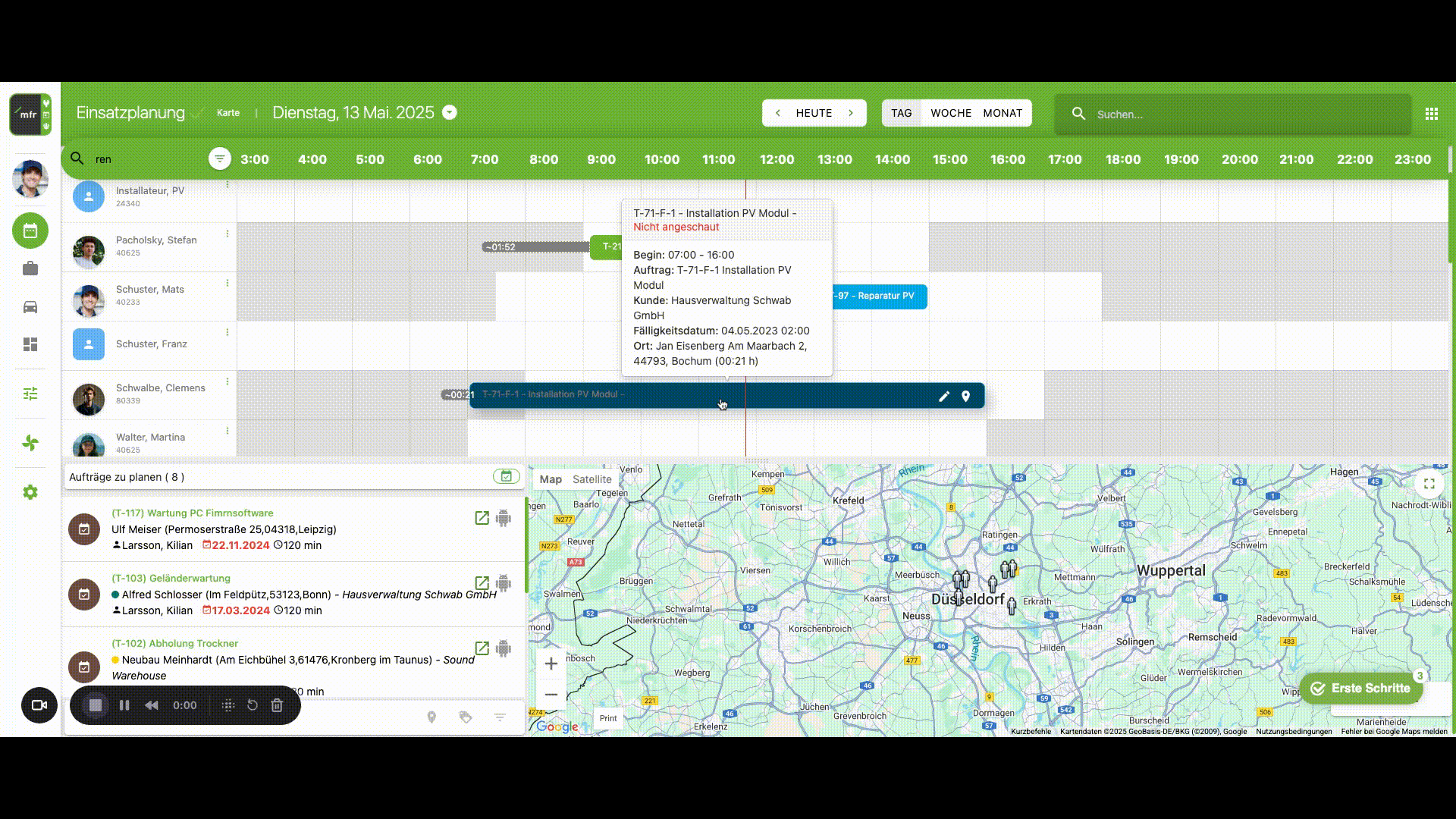This screenshot has height=819, width=1456.
Task: Open the three-dot menu for Pacholsky, Stefan
Action: click(227, 234)
